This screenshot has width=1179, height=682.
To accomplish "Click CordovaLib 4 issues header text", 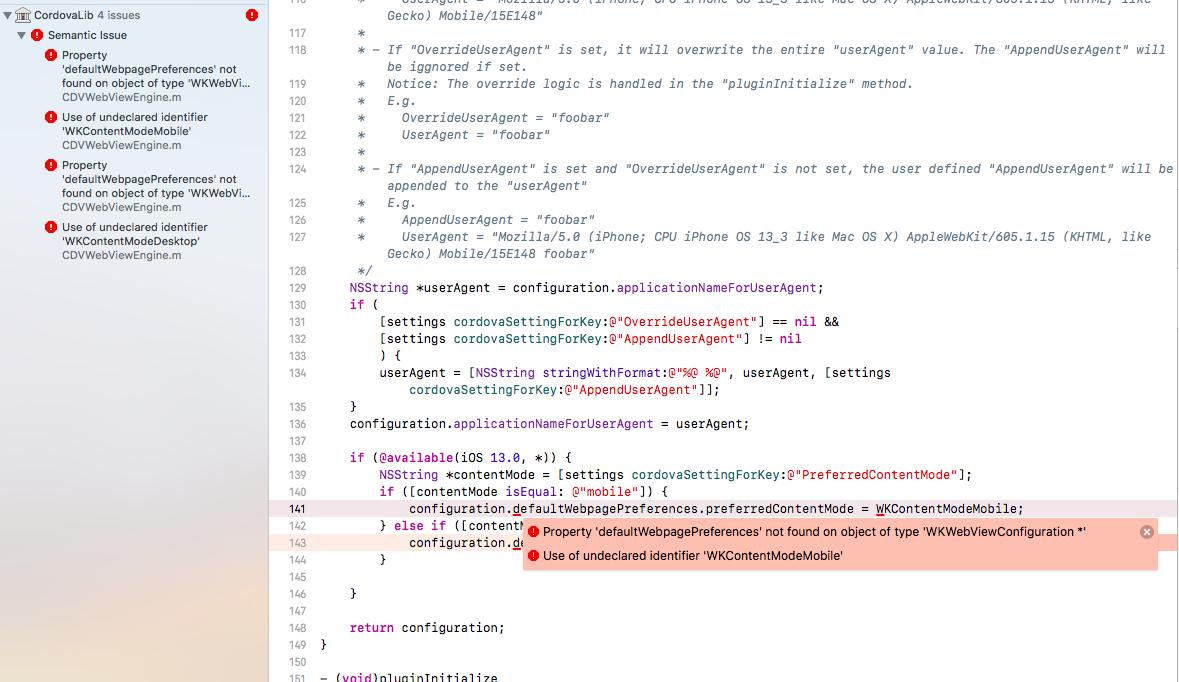I will click(x=87, y=15).
